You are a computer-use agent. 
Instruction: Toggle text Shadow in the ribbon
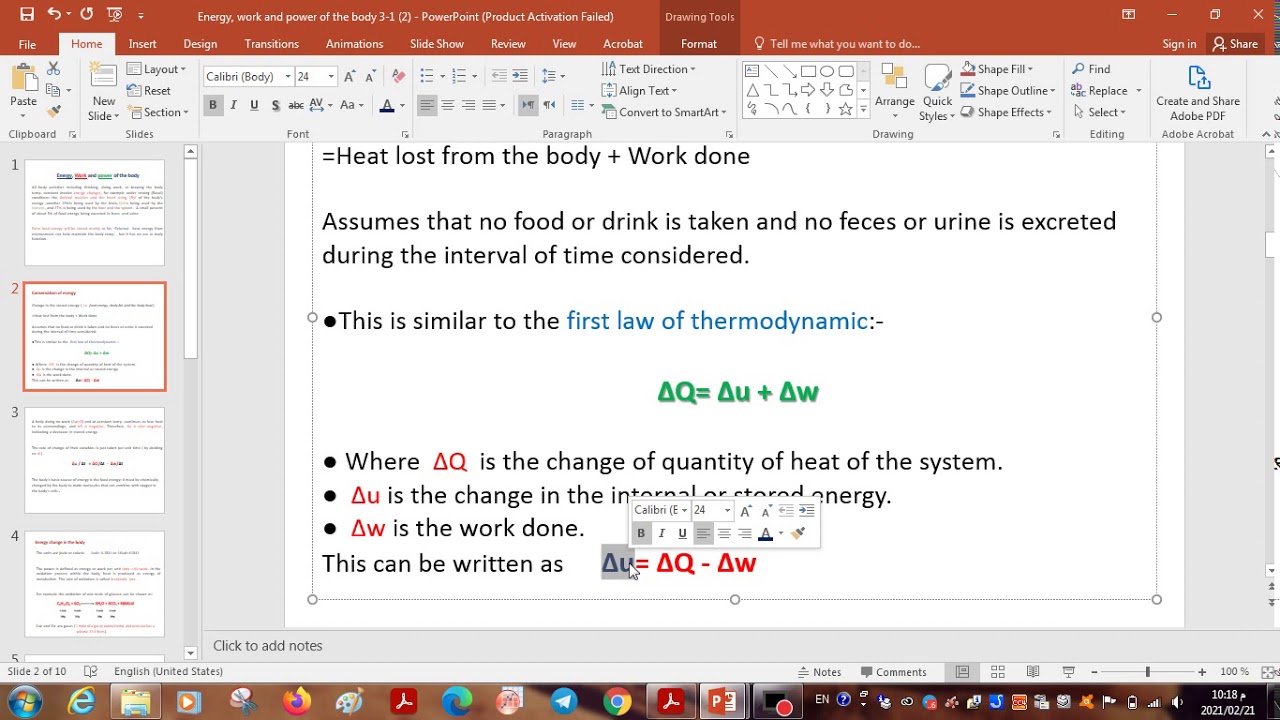coord(274,105)
